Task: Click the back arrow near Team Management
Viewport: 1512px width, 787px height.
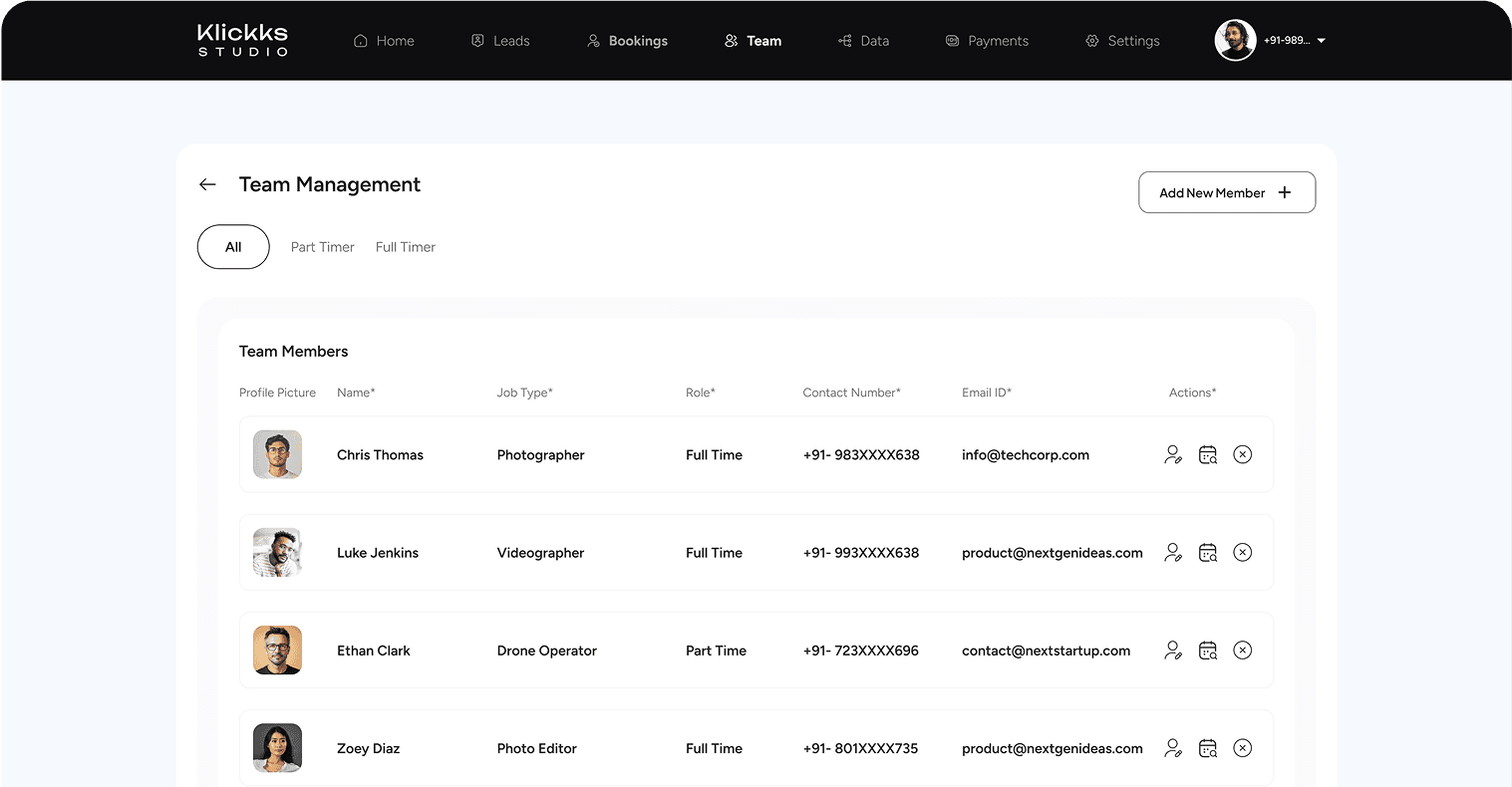Action: click(x=206, y=184)
